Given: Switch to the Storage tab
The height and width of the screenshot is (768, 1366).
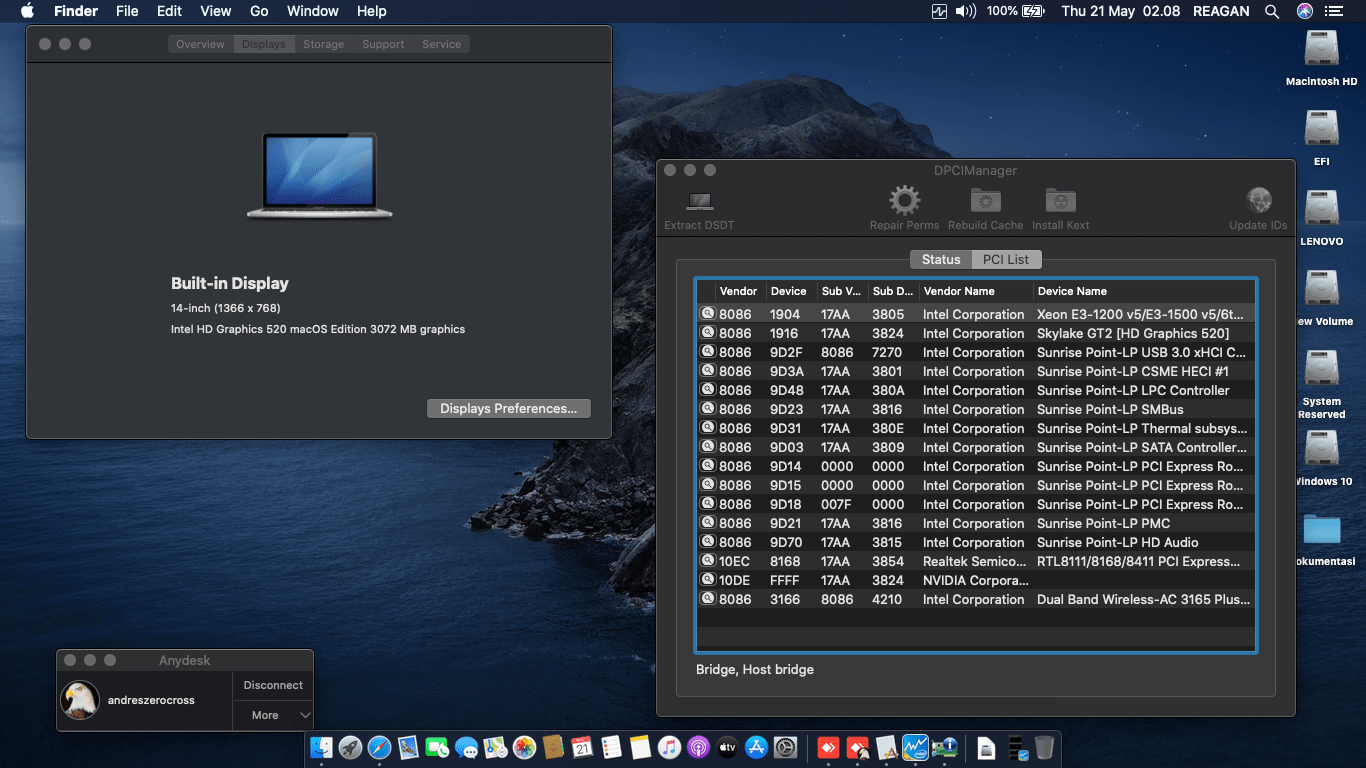Looking at the screenshot, I should [324, 44].
